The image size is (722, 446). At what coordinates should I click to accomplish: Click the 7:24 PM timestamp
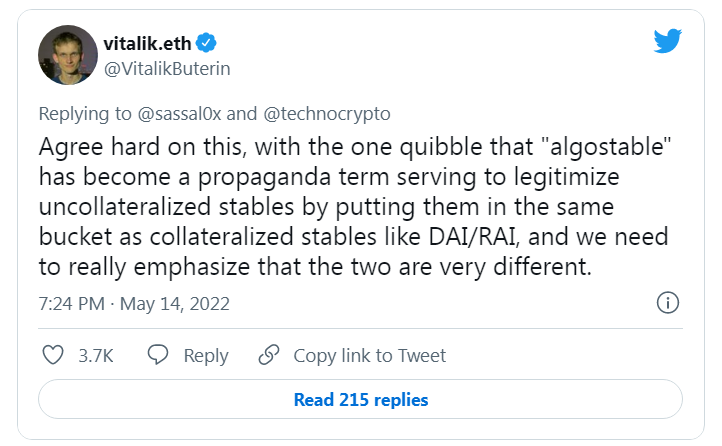[71, 303]
